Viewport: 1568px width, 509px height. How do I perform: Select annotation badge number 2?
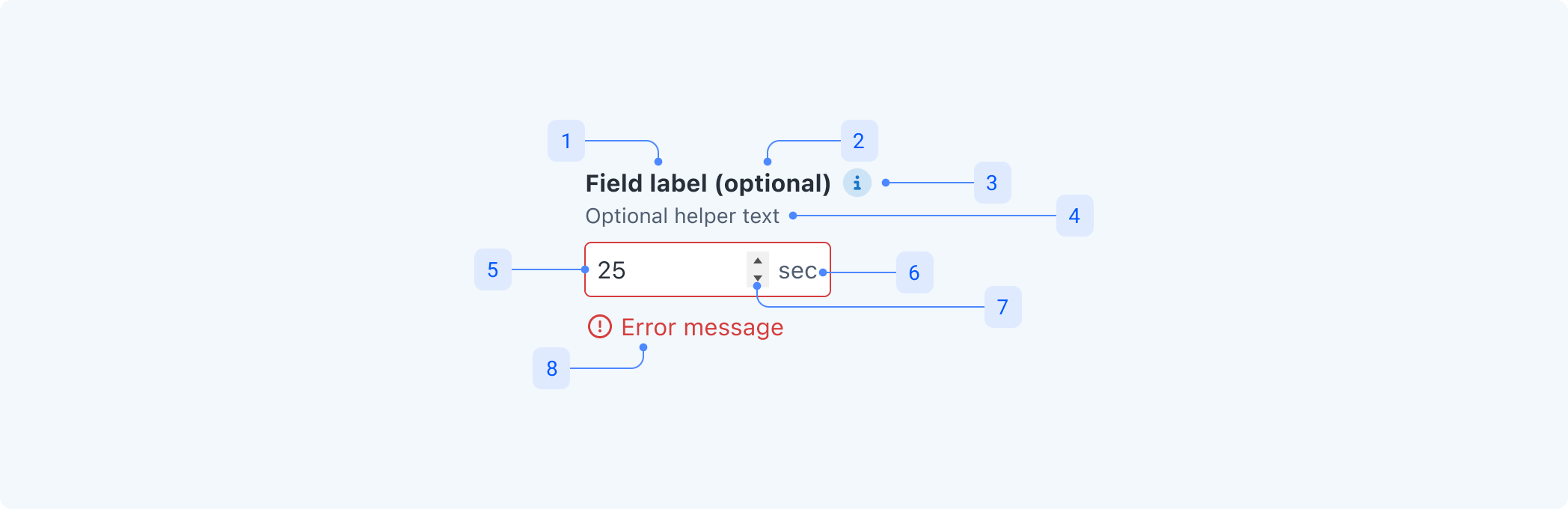(859, 141)
